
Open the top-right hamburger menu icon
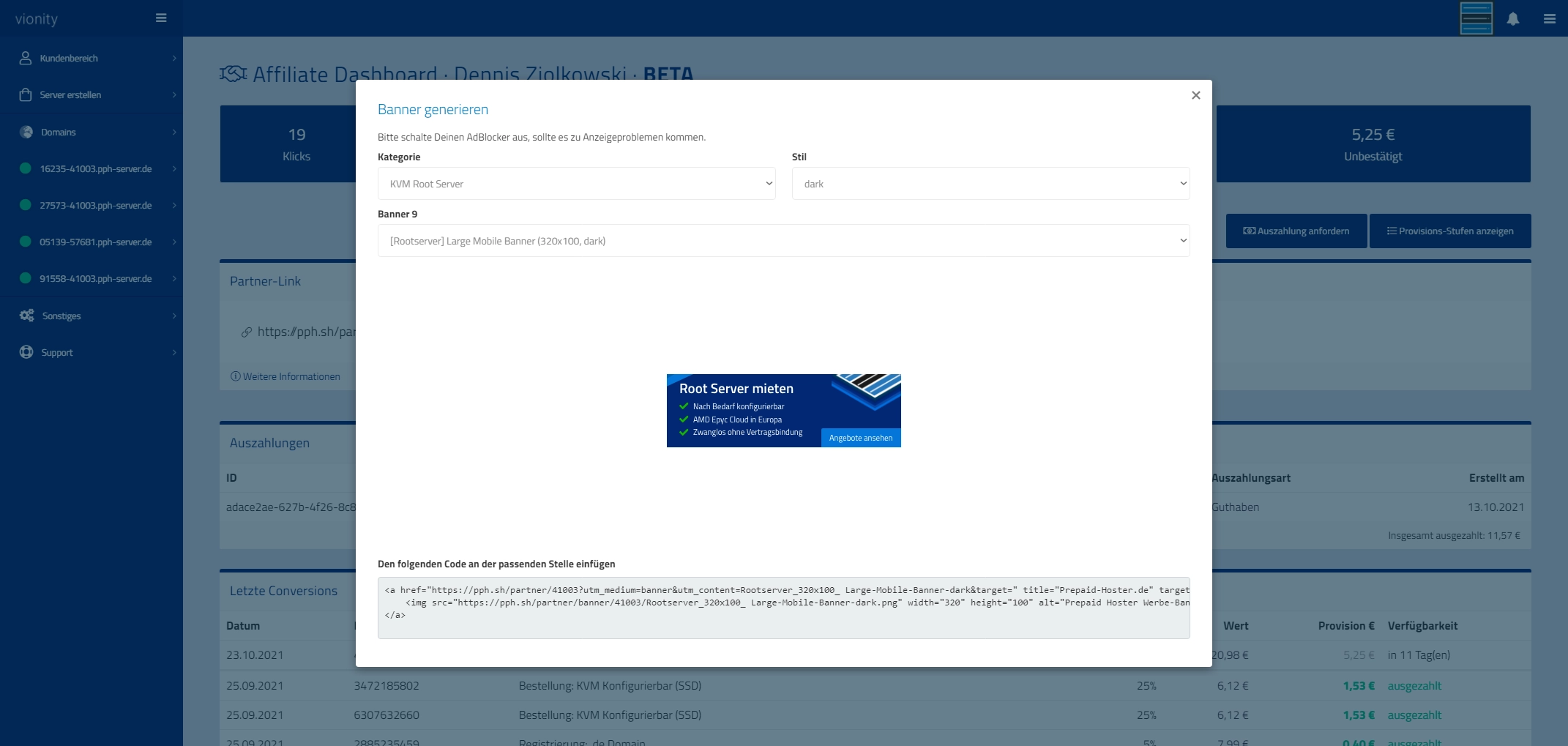1549,19
